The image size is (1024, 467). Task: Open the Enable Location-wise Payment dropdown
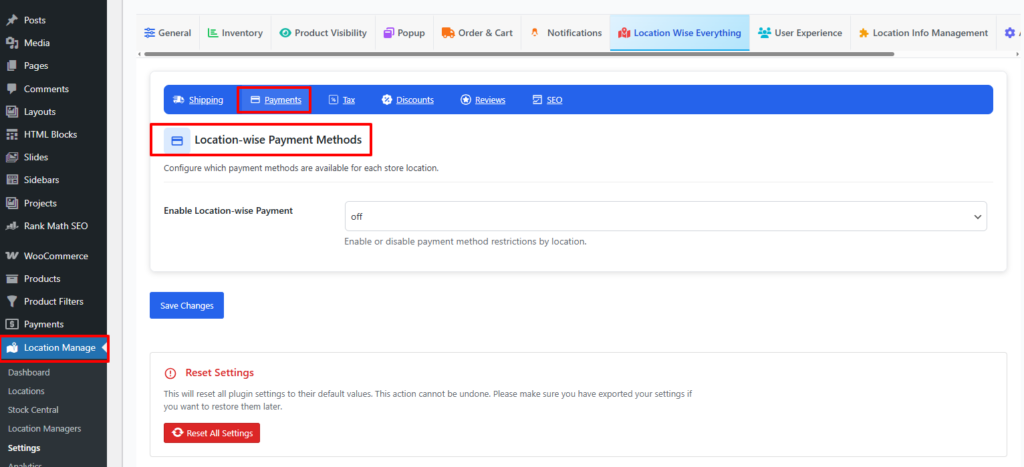[x=664, y=216]
